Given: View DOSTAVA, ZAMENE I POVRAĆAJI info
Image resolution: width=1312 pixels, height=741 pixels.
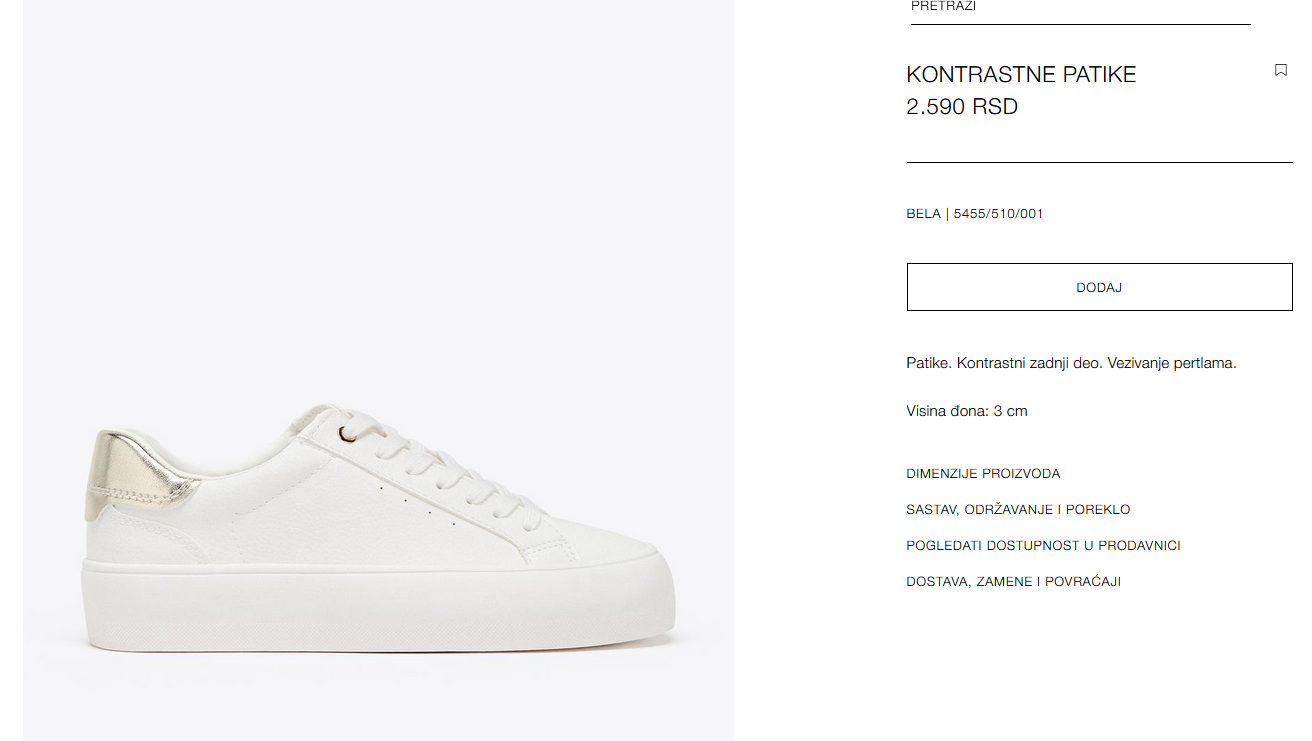Looking at the screenshot, I should (1013, 582).
